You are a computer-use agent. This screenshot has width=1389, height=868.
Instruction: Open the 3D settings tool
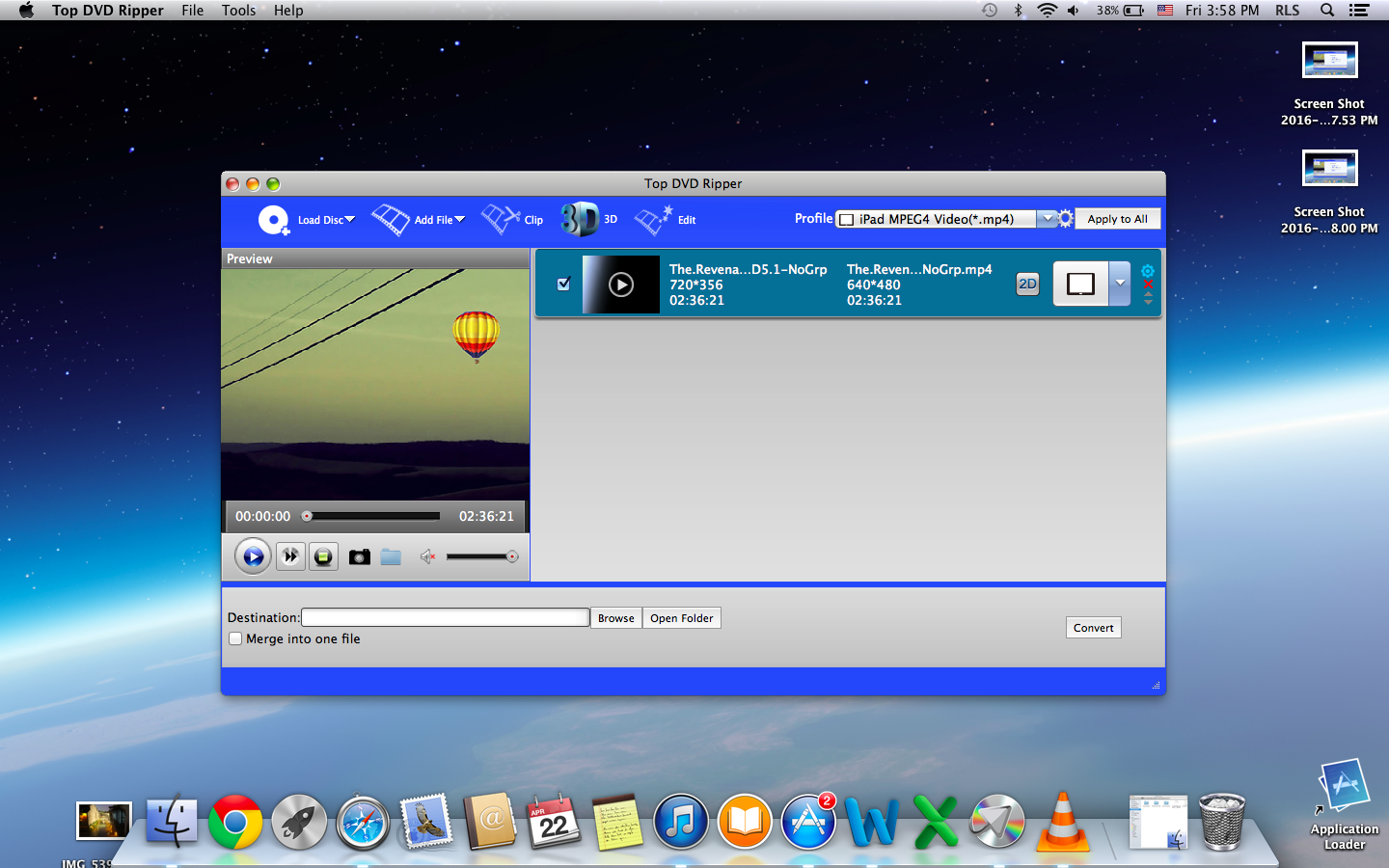pos(589,219)
